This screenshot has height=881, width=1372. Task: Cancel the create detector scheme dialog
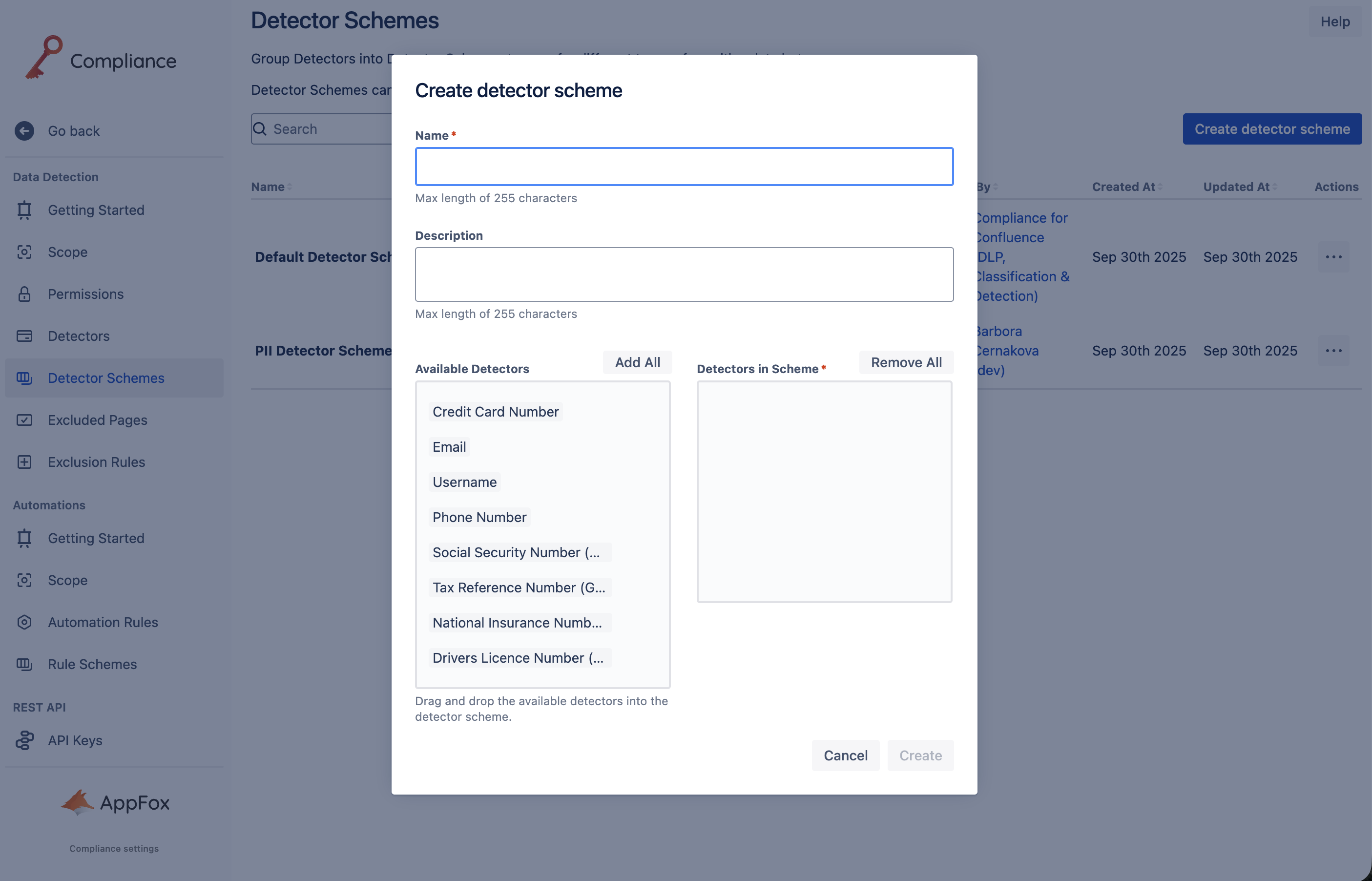click(845, 755)
